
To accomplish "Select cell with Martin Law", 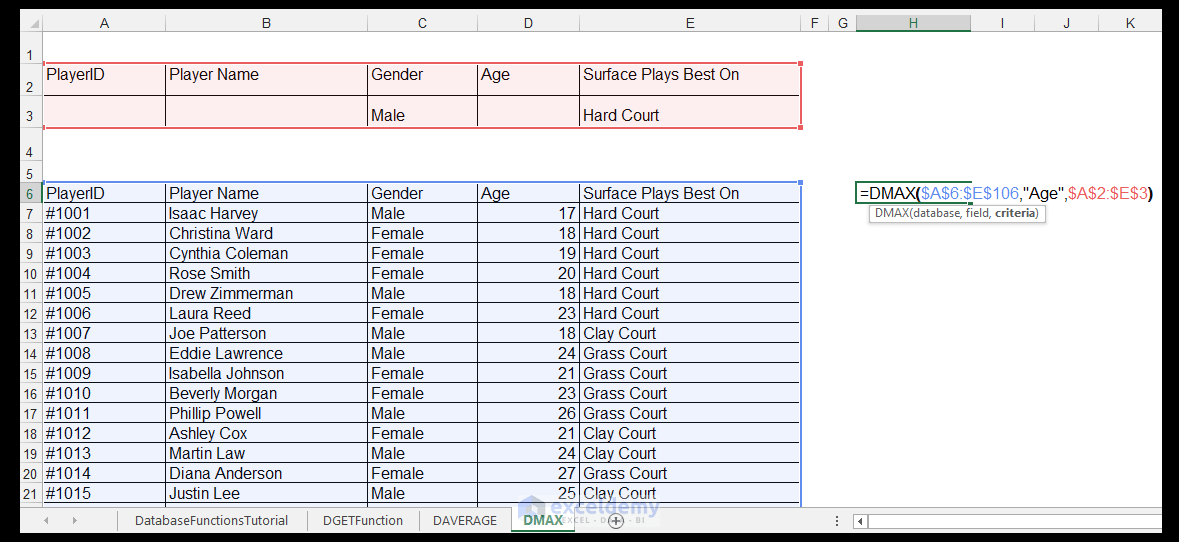I will pyautogui.click(x=266, y=453).
